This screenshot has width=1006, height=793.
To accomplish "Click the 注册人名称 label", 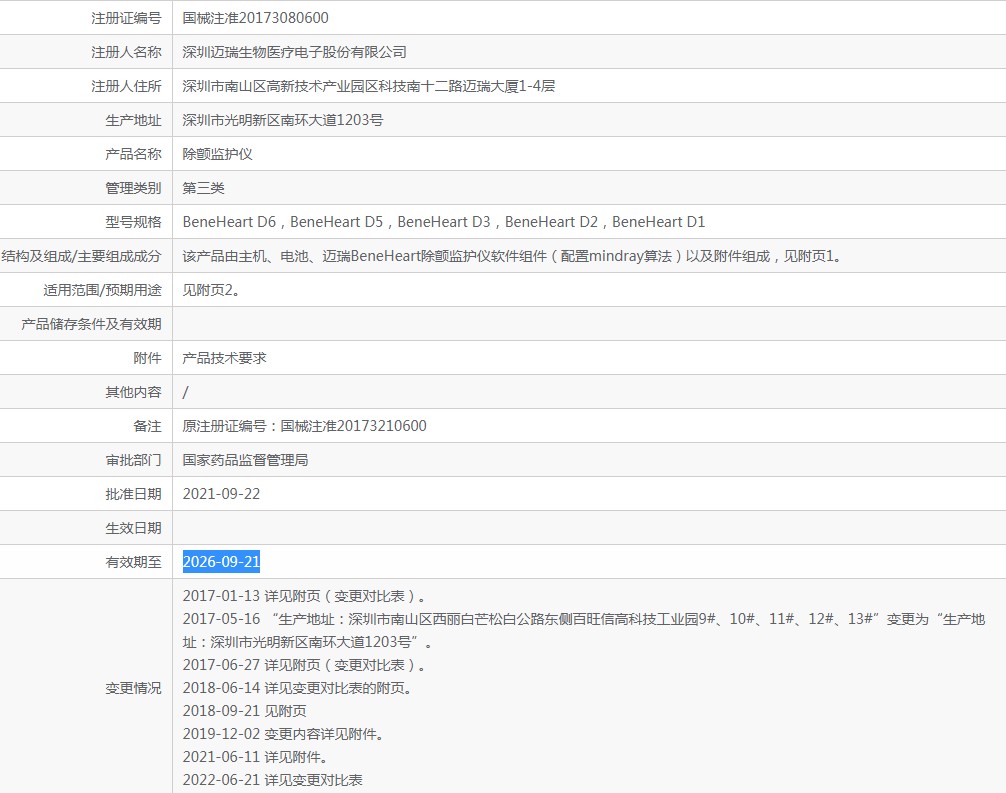I will point(126,52).
